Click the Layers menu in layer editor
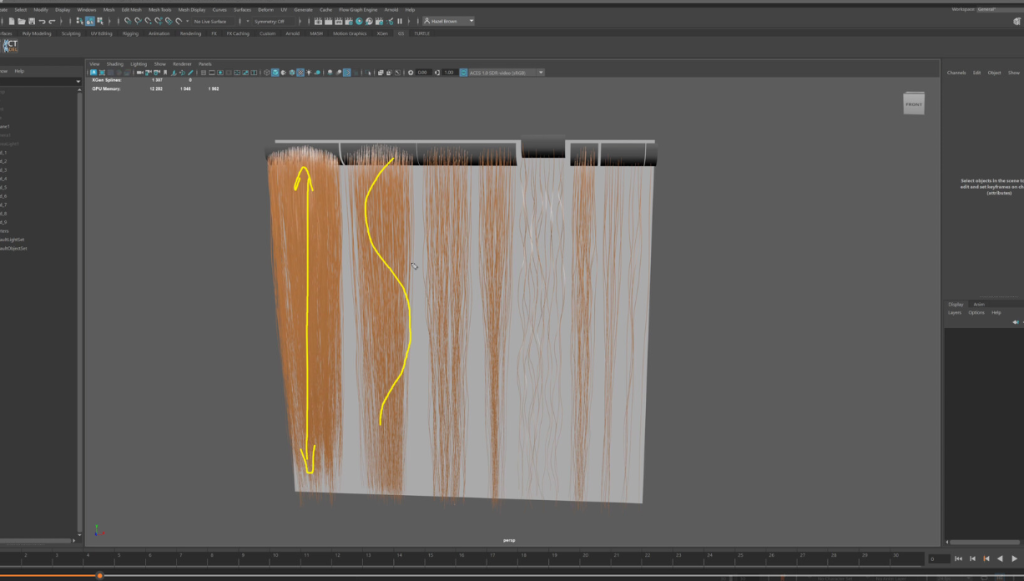 (955, 312)
